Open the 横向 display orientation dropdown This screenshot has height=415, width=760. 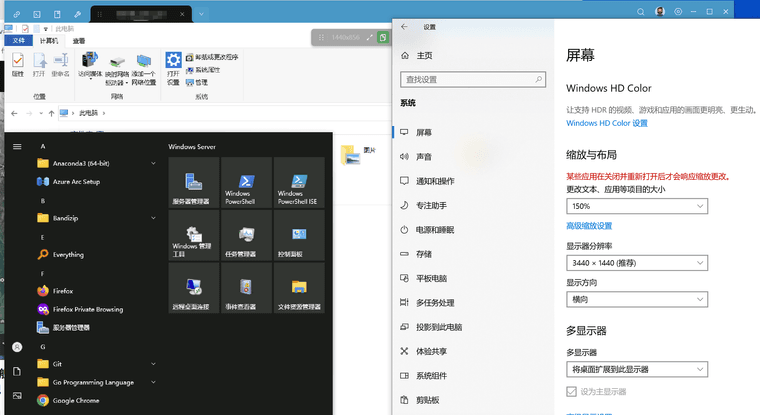tap(637, 299)
